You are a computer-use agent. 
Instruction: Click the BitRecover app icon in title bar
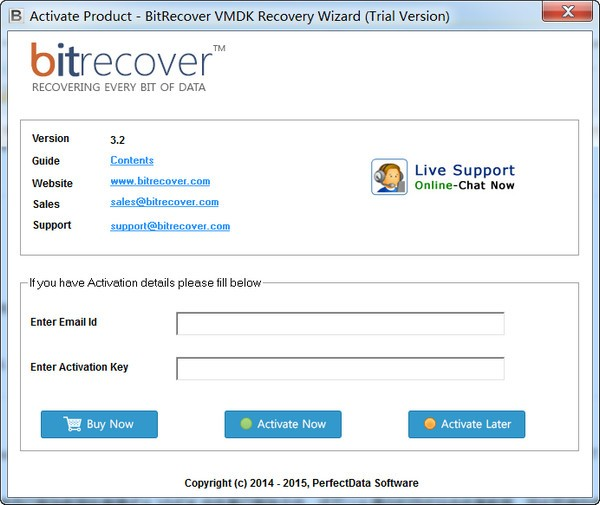16,16
